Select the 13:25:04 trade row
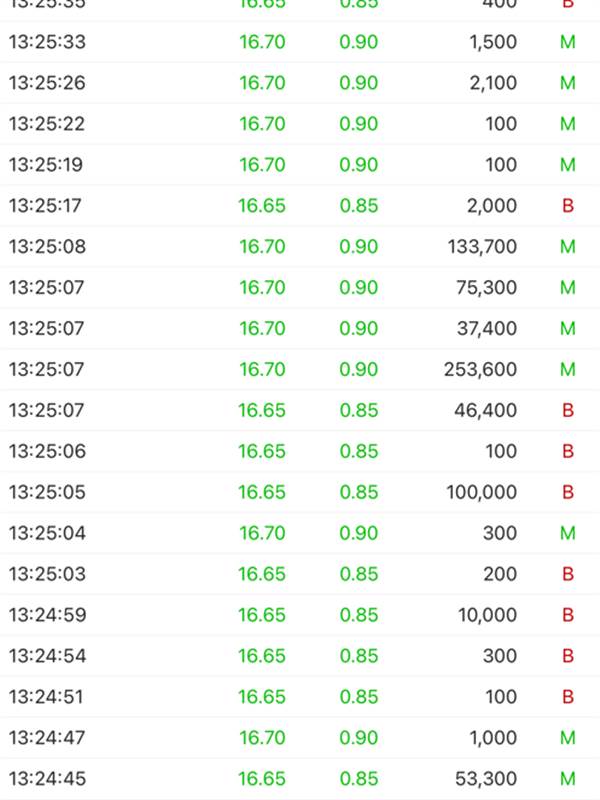The image size is (600, 800). (300, 533)
